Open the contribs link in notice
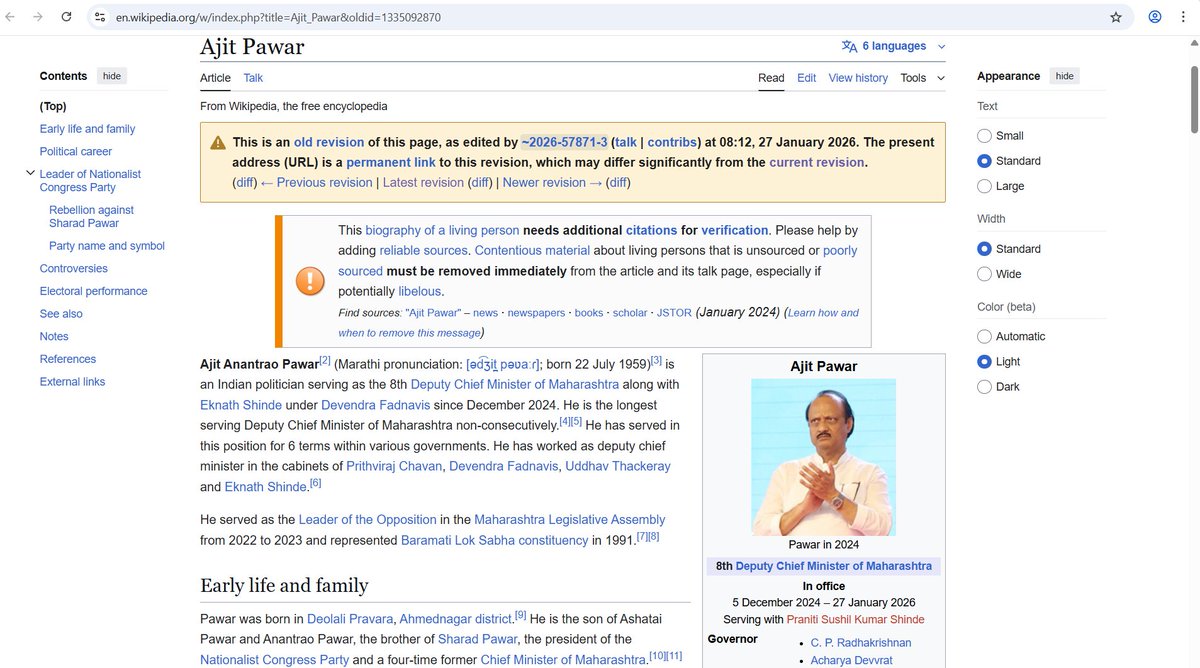This screenshot has height=668, width=1200. pyautogui.click(x=672, y=143)
